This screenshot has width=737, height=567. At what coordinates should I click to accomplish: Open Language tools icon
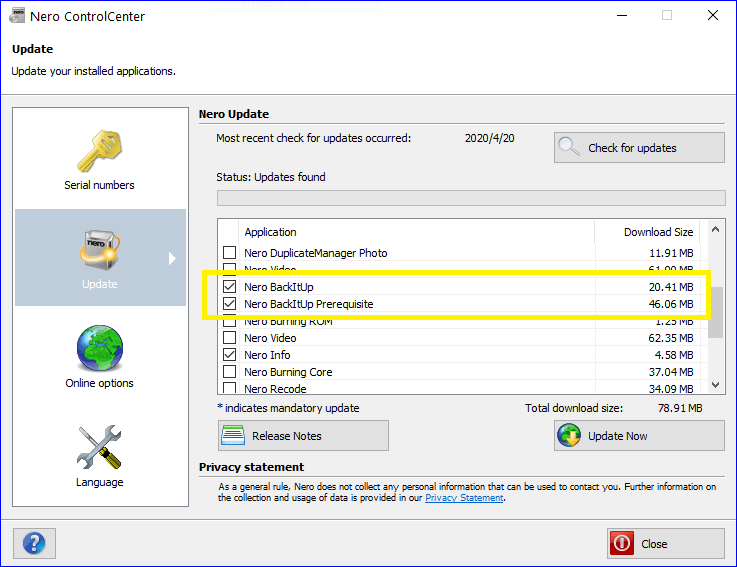pyautogui.click(x=100, y=447)
